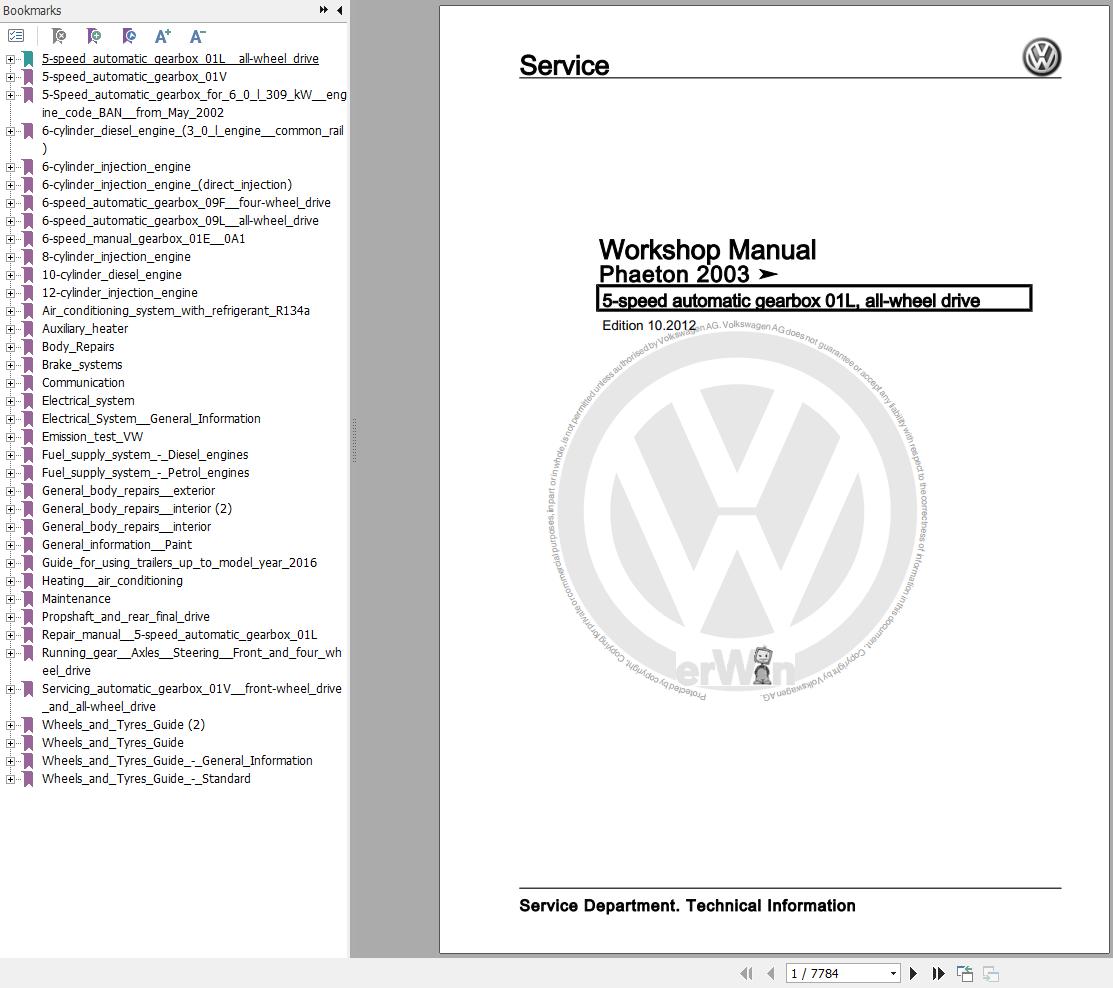Click the bookmark options checklist icon

pyautogui.click(x=16, y=35)
